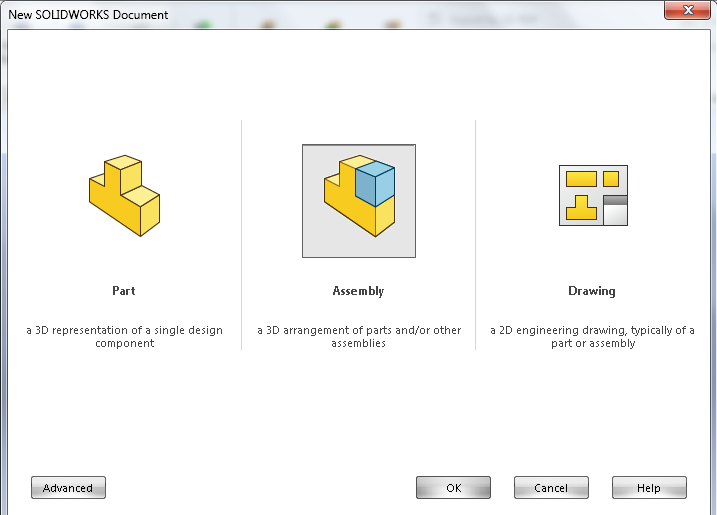This screenshot has width=717, height=515.
Task: Open Help for new documents
Action: click(649, 488)
